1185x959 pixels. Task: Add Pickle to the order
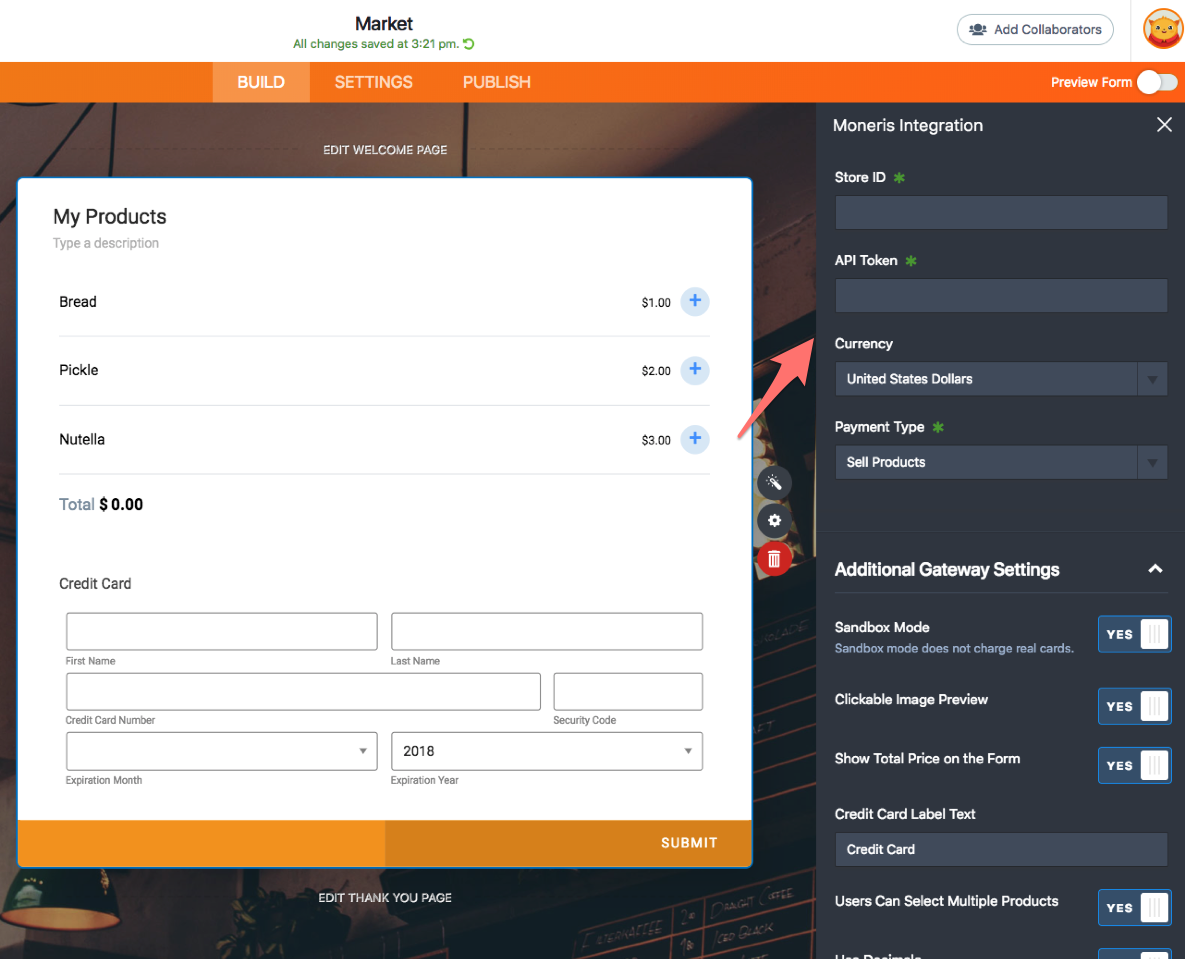click(695, 370)
